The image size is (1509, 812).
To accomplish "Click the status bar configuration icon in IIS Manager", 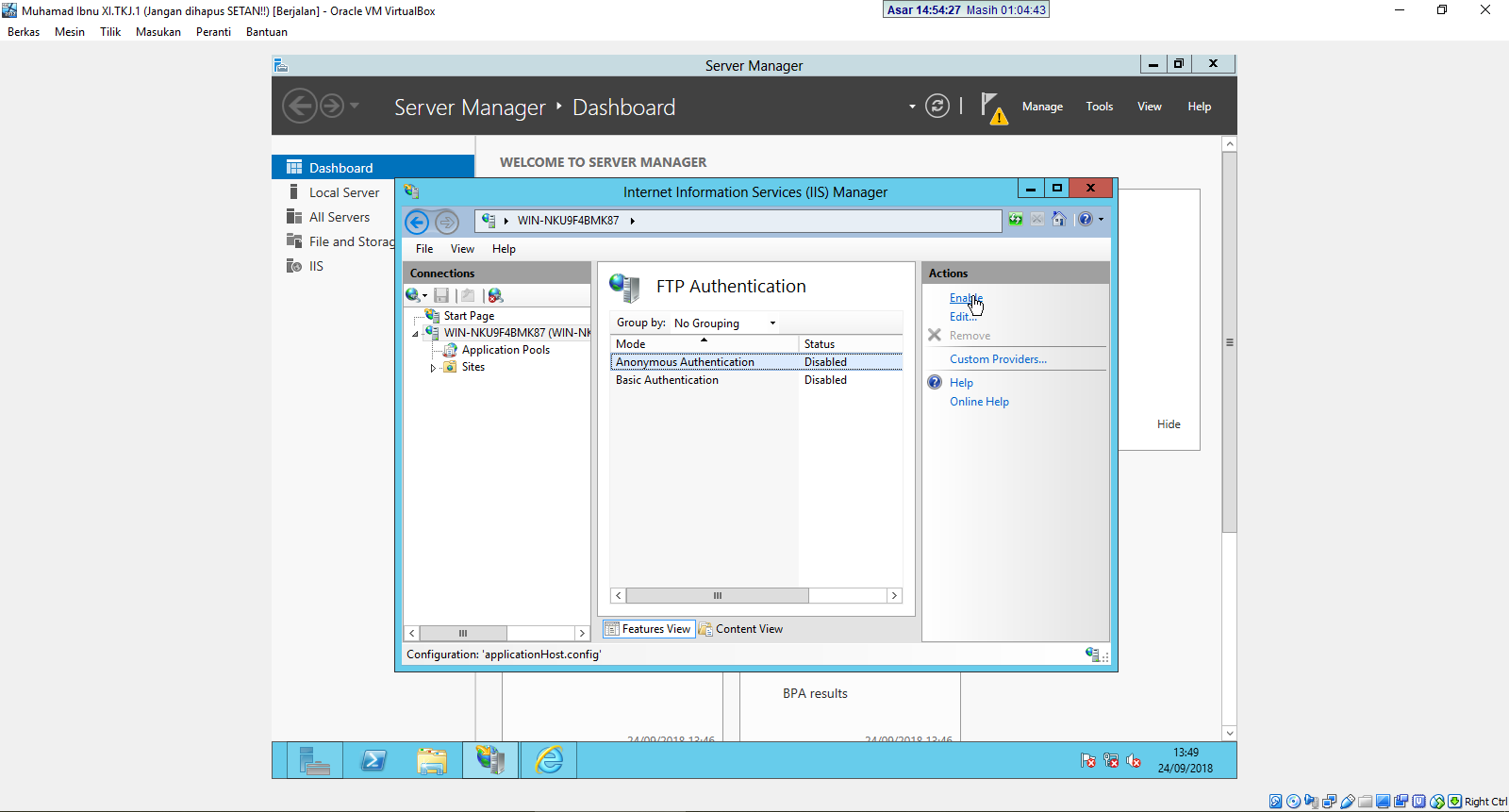I will [1094, 655].
